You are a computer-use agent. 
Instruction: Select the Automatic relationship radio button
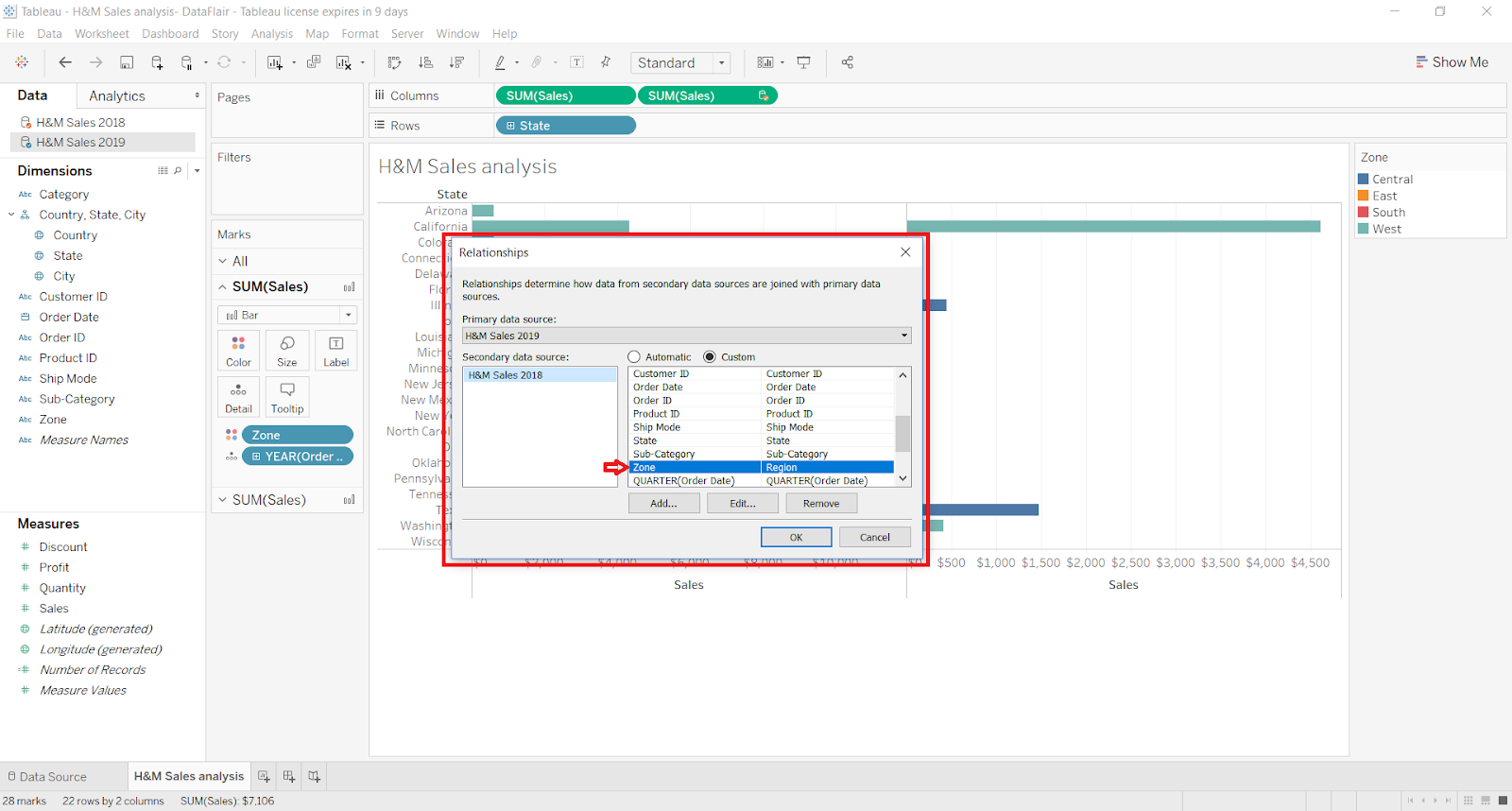click(x=634, y=357)
